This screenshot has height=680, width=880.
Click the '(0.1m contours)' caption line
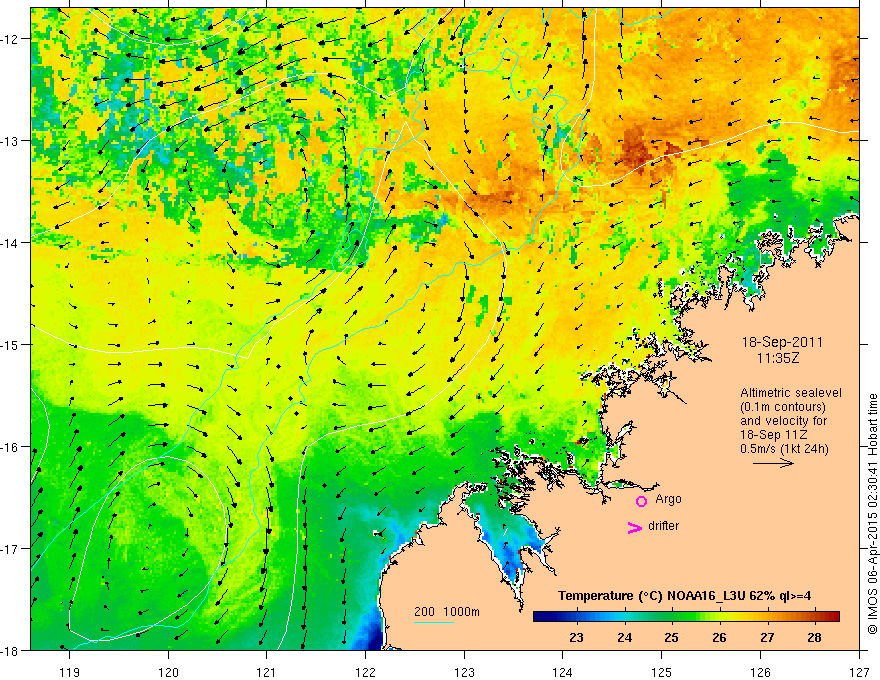[783, 407]
